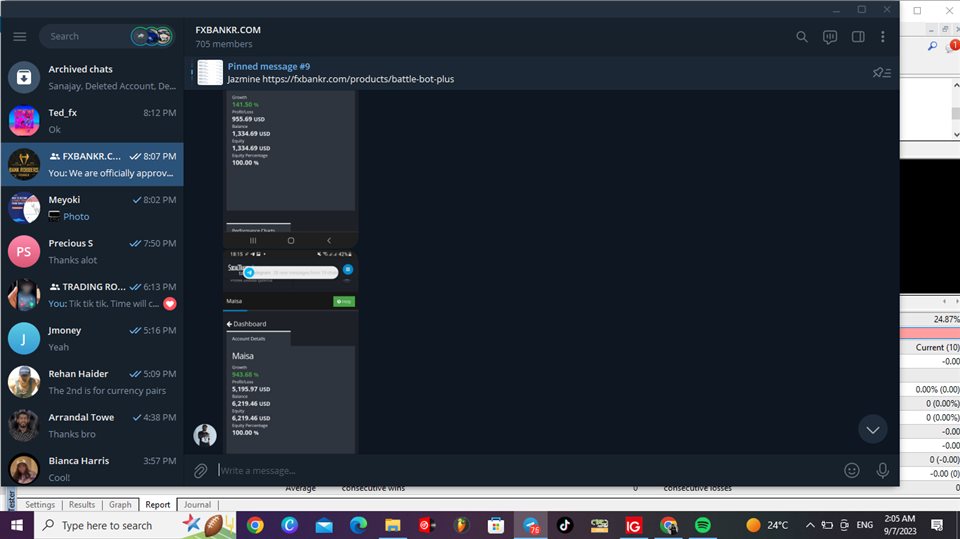Show hidden system tray icons

pyautogui.click(x=809, y=525)
